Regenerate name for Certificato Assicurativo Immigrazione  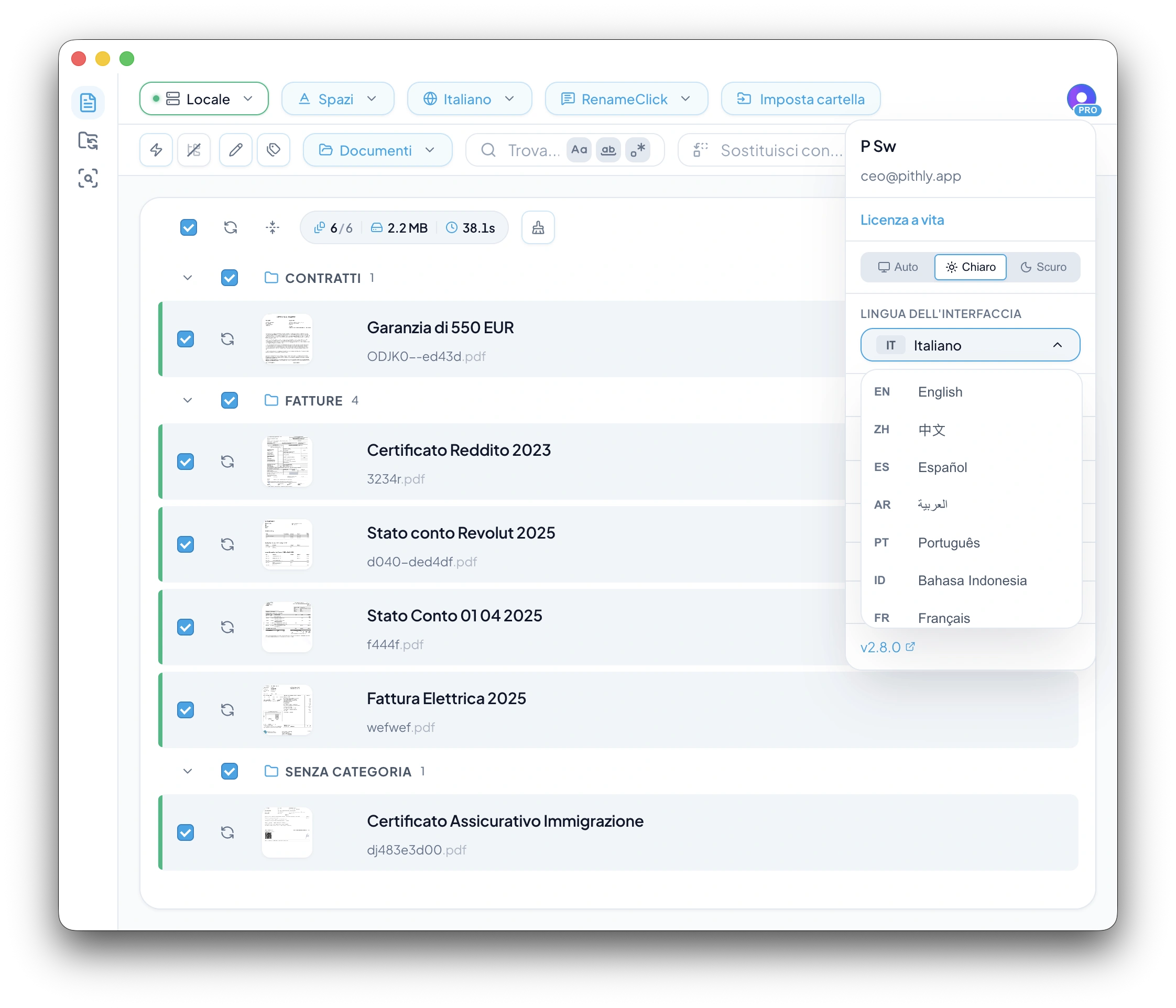point(227,832)
